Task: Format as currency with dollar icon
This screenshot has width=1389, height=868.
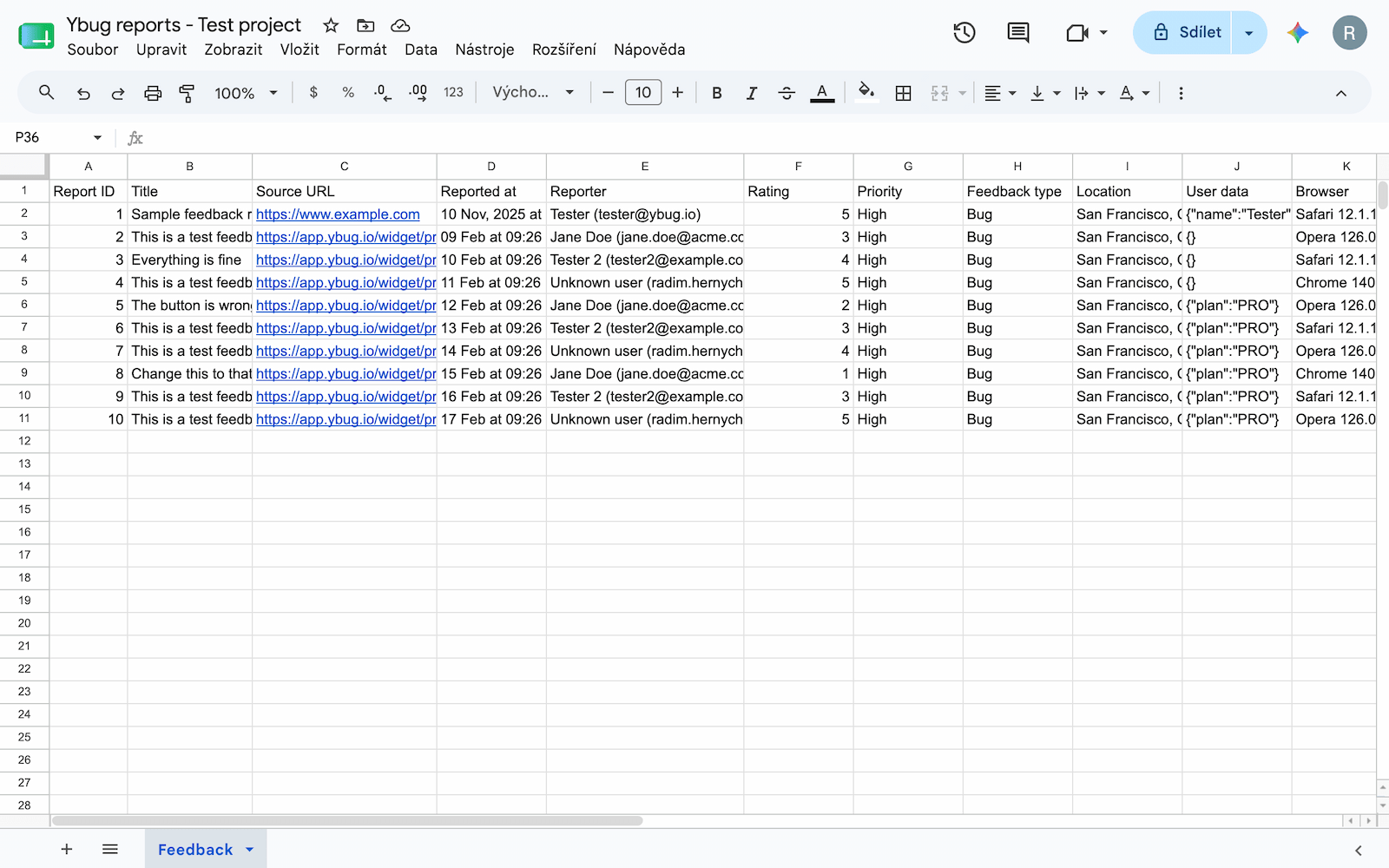Action: coord(313,92)
